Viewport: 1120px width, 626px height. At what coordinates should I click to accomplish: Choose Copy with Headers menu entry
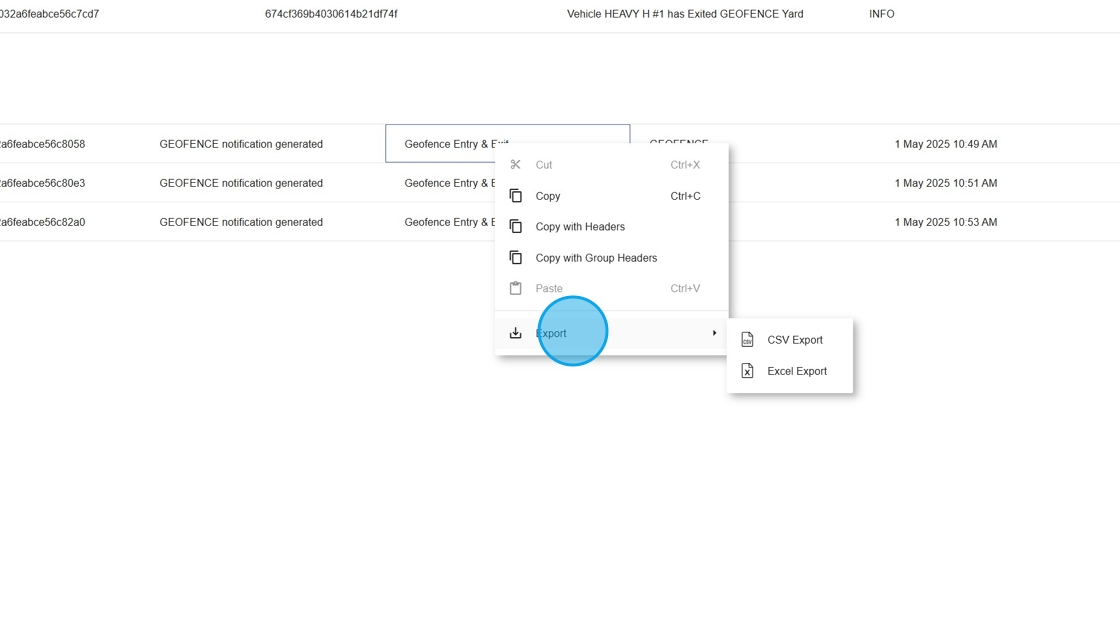coord(580,227)
